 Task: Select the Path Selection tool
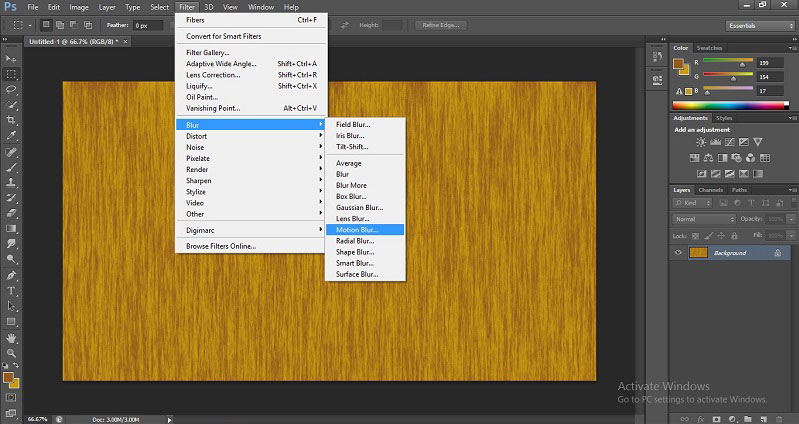point(11,306)
